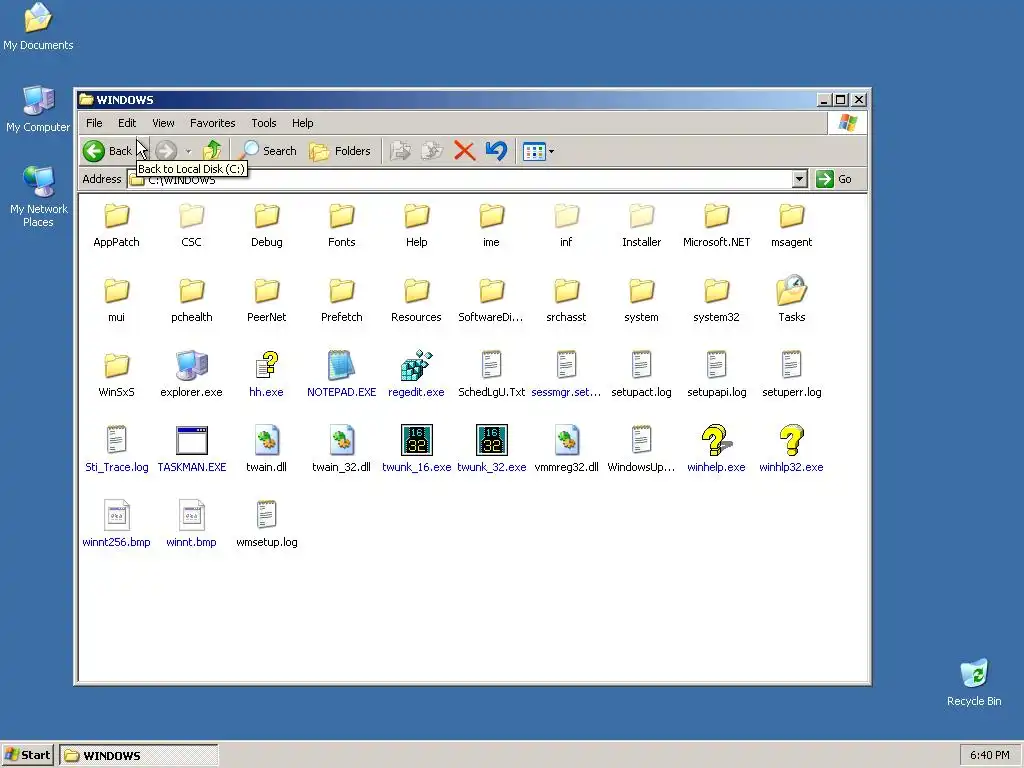Click the taskbar clock showing 6:40 PM

(989, 756)
